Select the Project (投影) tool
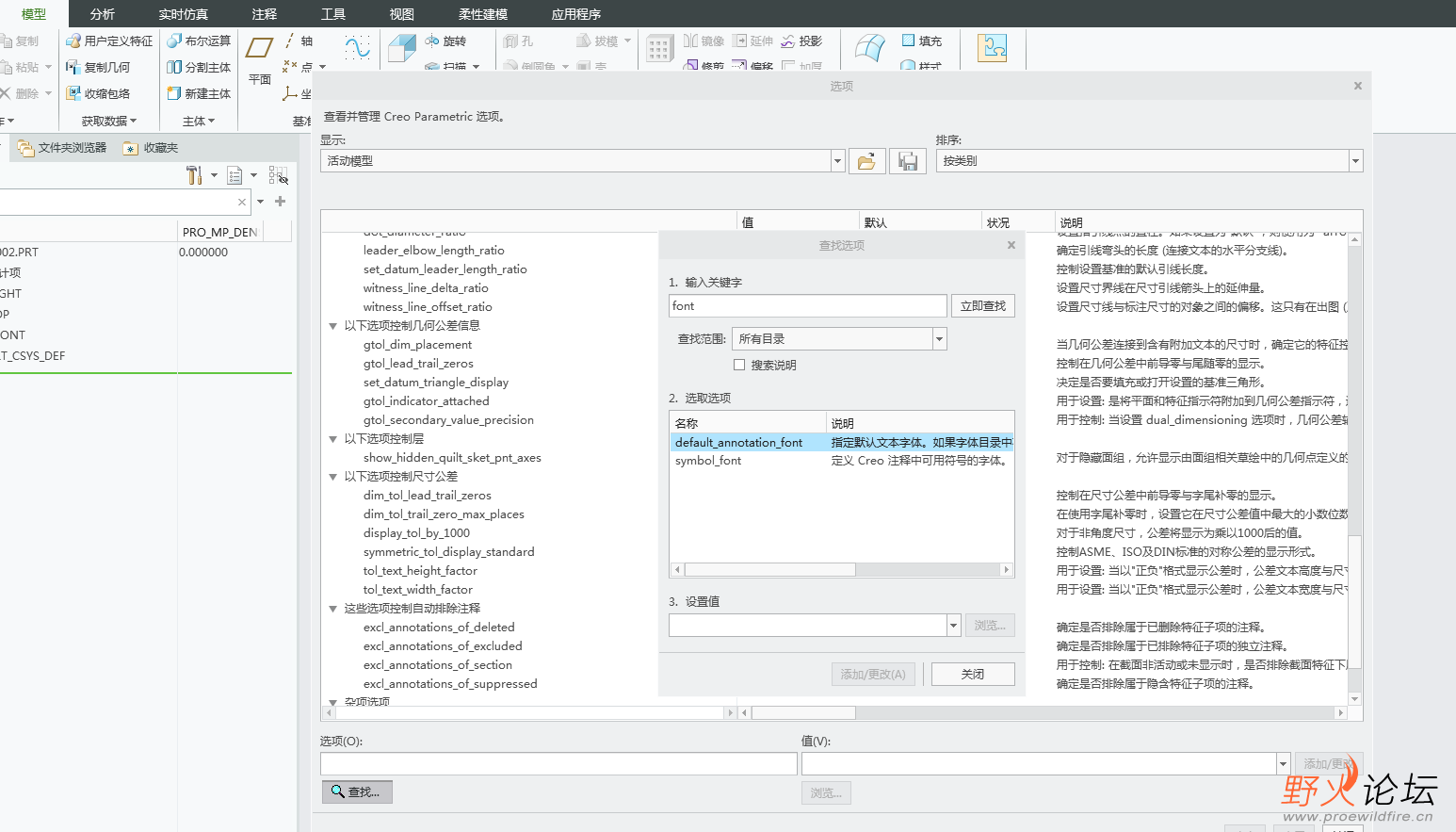 pyautogui.click(x=801, y=41)
